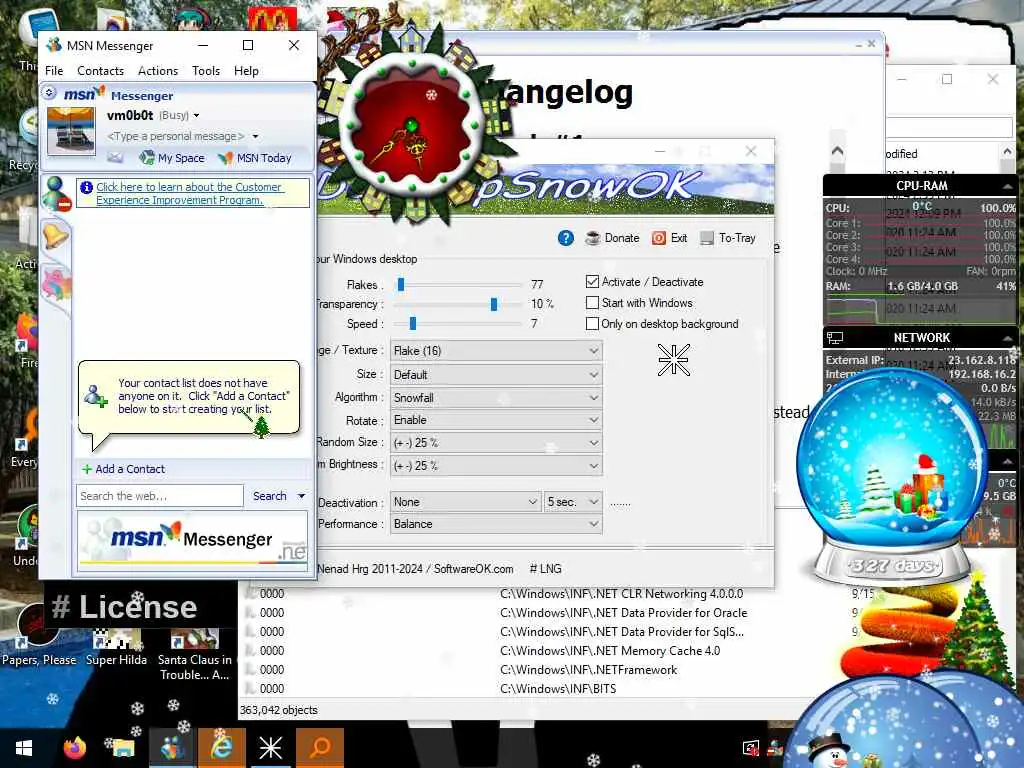Viewport: 1024px width, 768px height.
Task: Open the Texture dropdown showing Flake (16)
Action: [x=496, y=351]
